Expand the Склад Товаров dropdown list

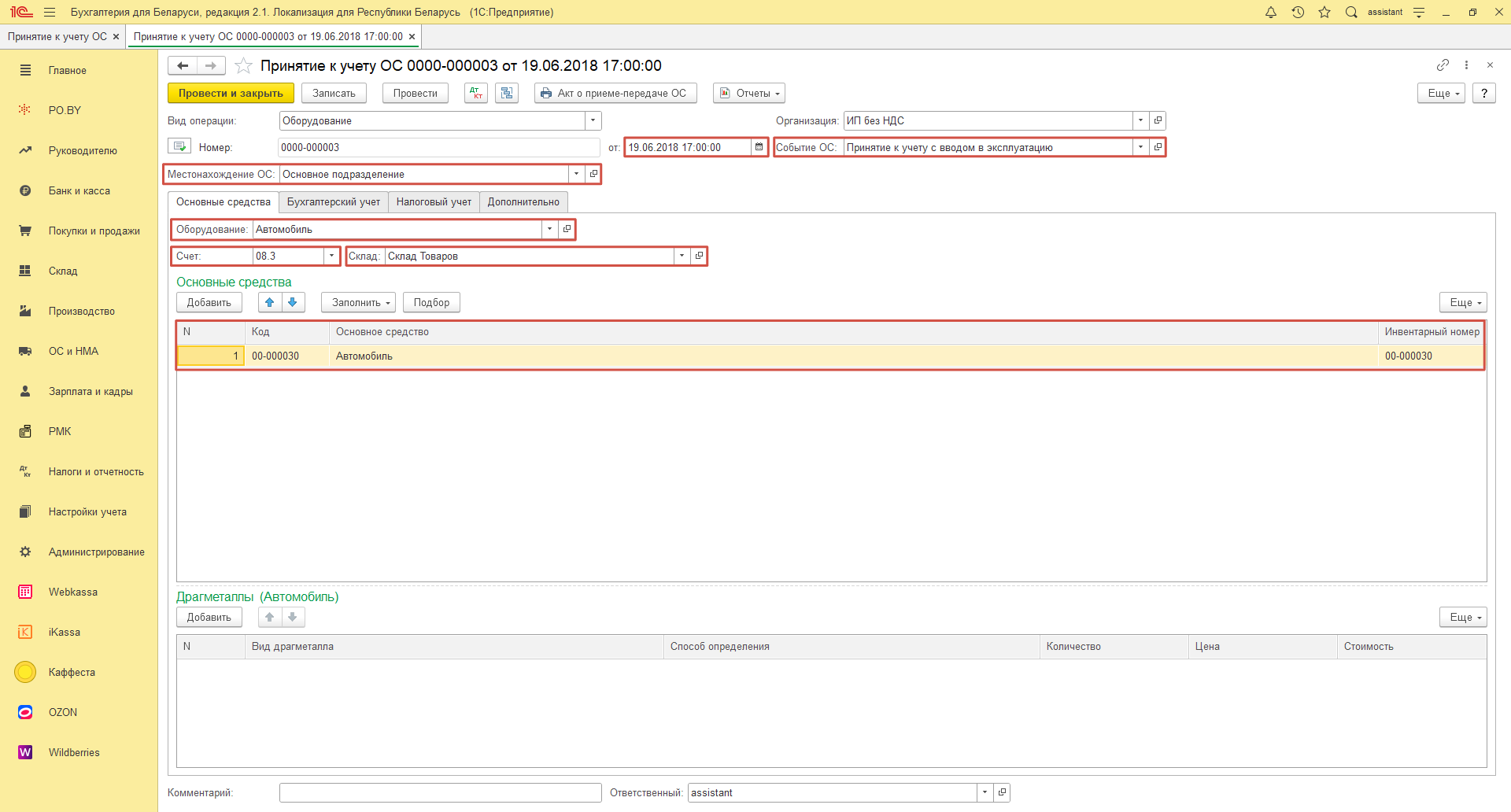[x=682, y=256]
